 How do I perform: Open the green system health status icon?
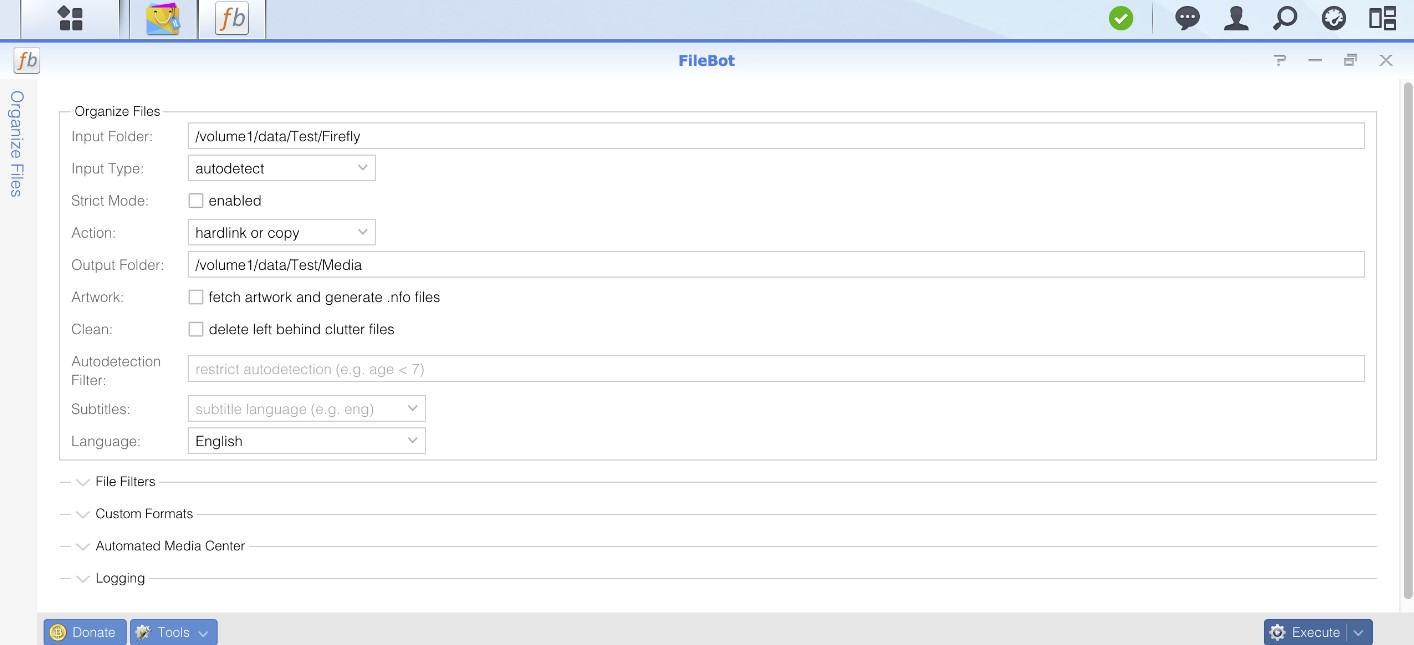[x=1121, y=19]
